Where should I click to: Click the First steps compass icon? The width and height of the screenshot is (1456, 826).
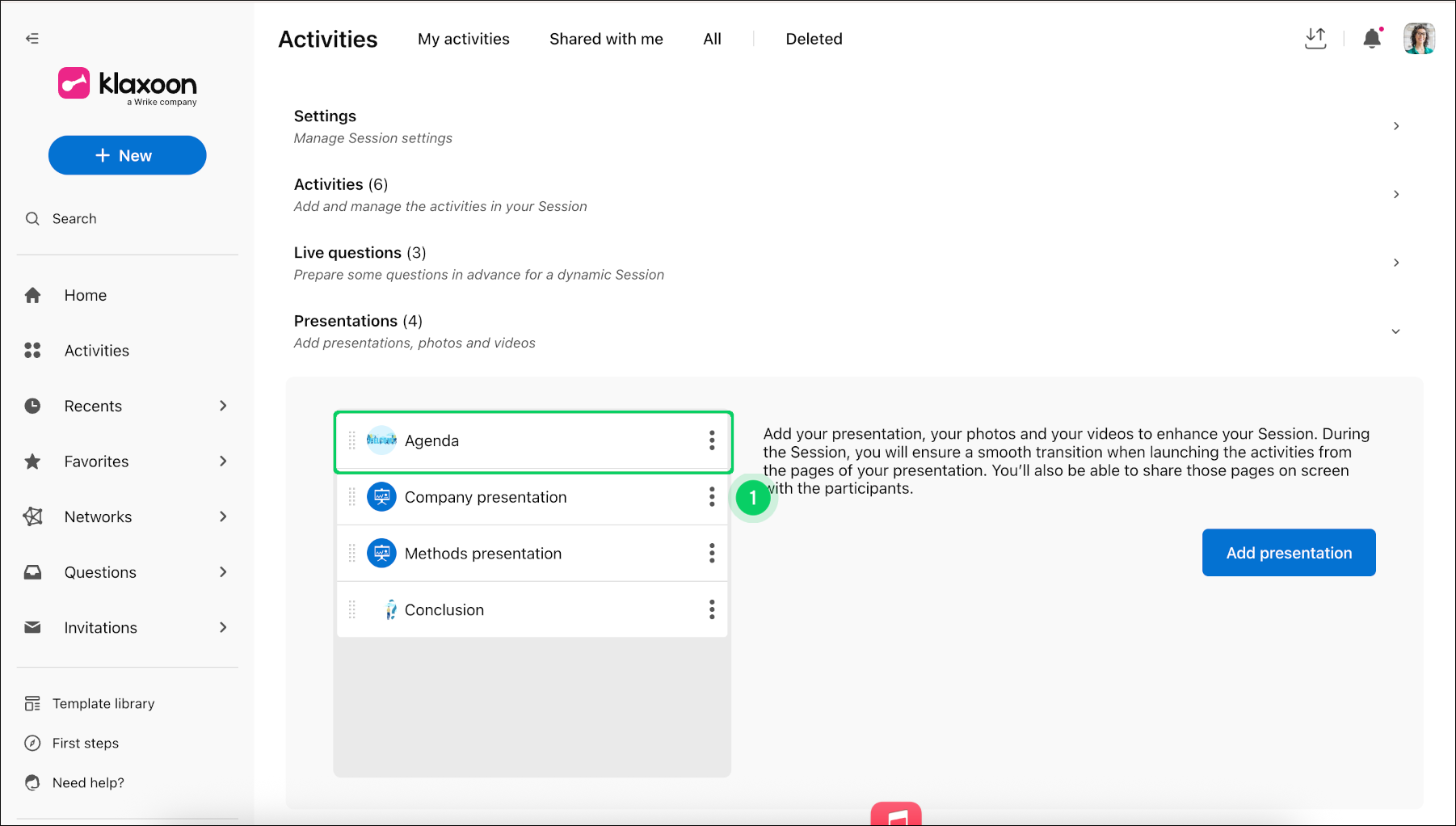click(x=32, y=744)
